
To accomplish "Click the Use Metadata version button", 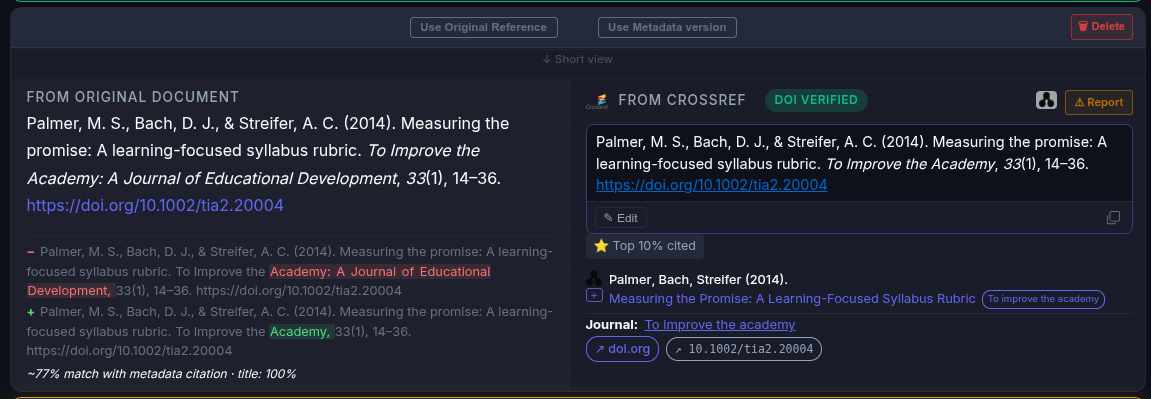I will tap(667, 27).
